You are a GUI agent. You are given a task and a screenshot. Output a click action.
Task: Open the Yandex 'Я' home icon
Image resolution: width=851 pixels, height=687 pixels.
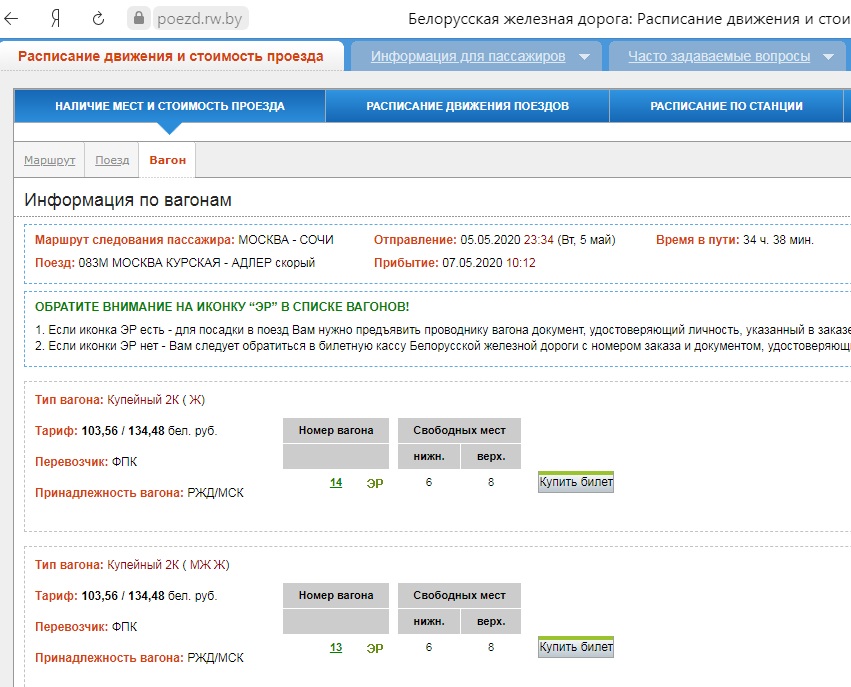(x=56, y=19)
